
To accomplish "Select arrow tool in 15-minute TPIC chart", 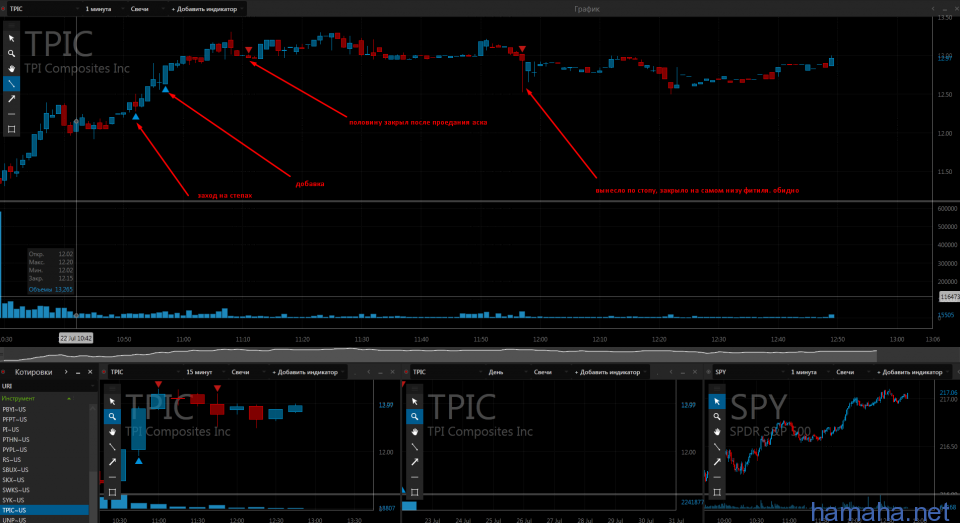I will click(112, 462).
